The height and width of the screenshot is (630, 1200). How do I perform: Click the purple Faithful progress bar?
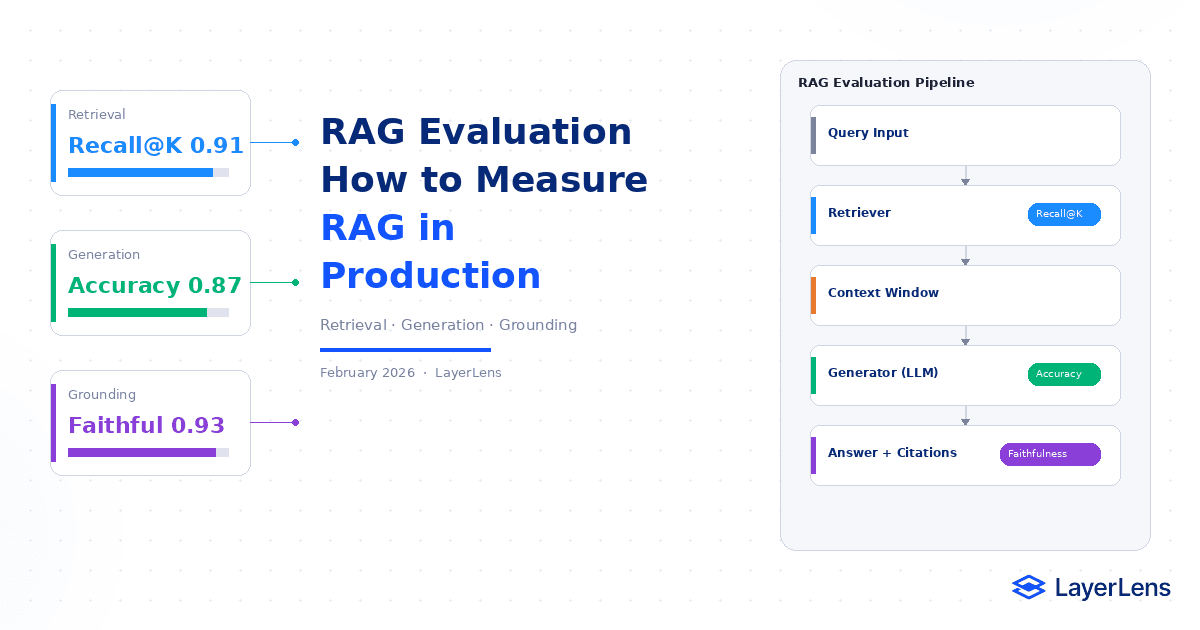coord(148,453)
